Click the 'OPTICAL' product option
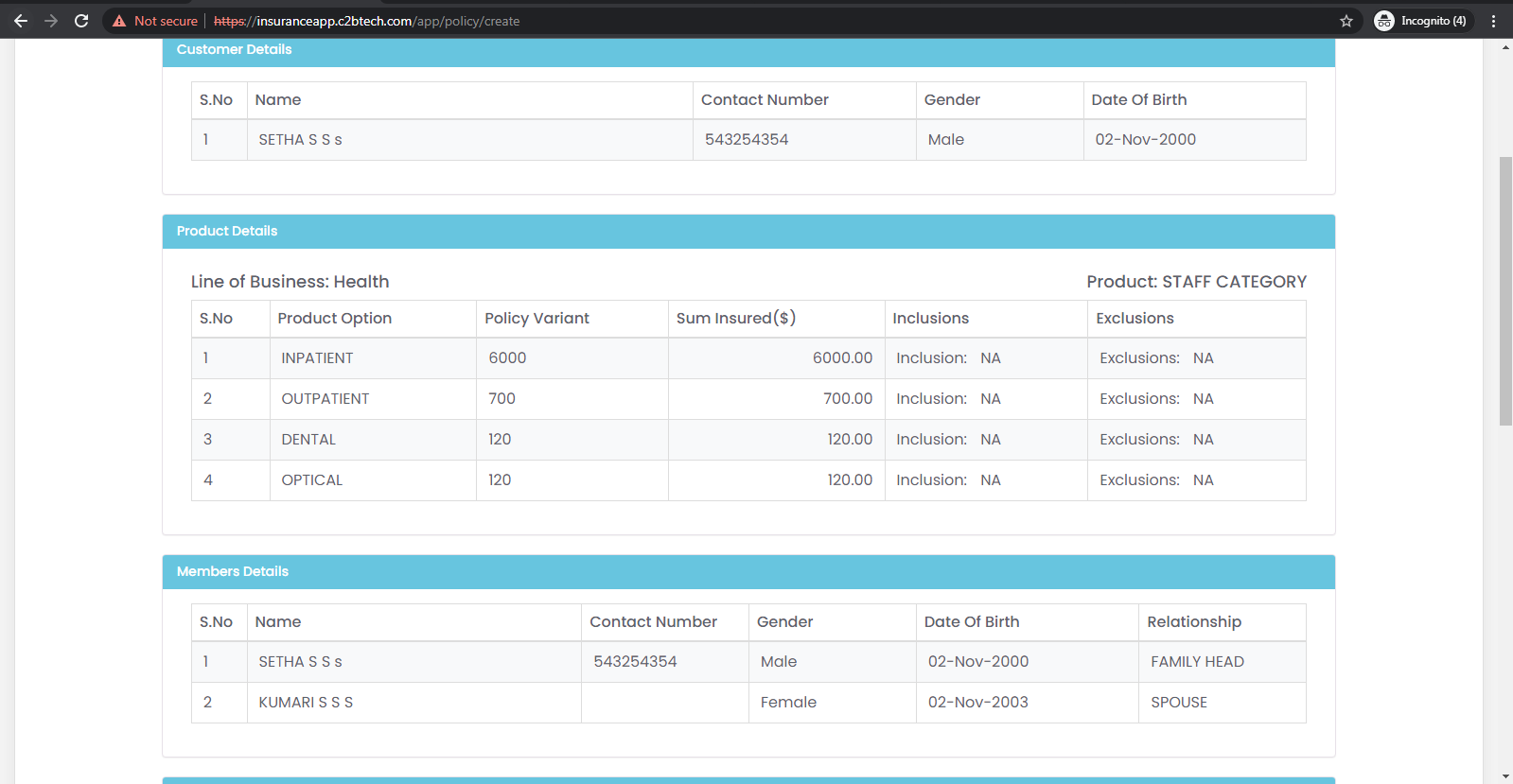The image size is (1513, 784). (311, 480)
